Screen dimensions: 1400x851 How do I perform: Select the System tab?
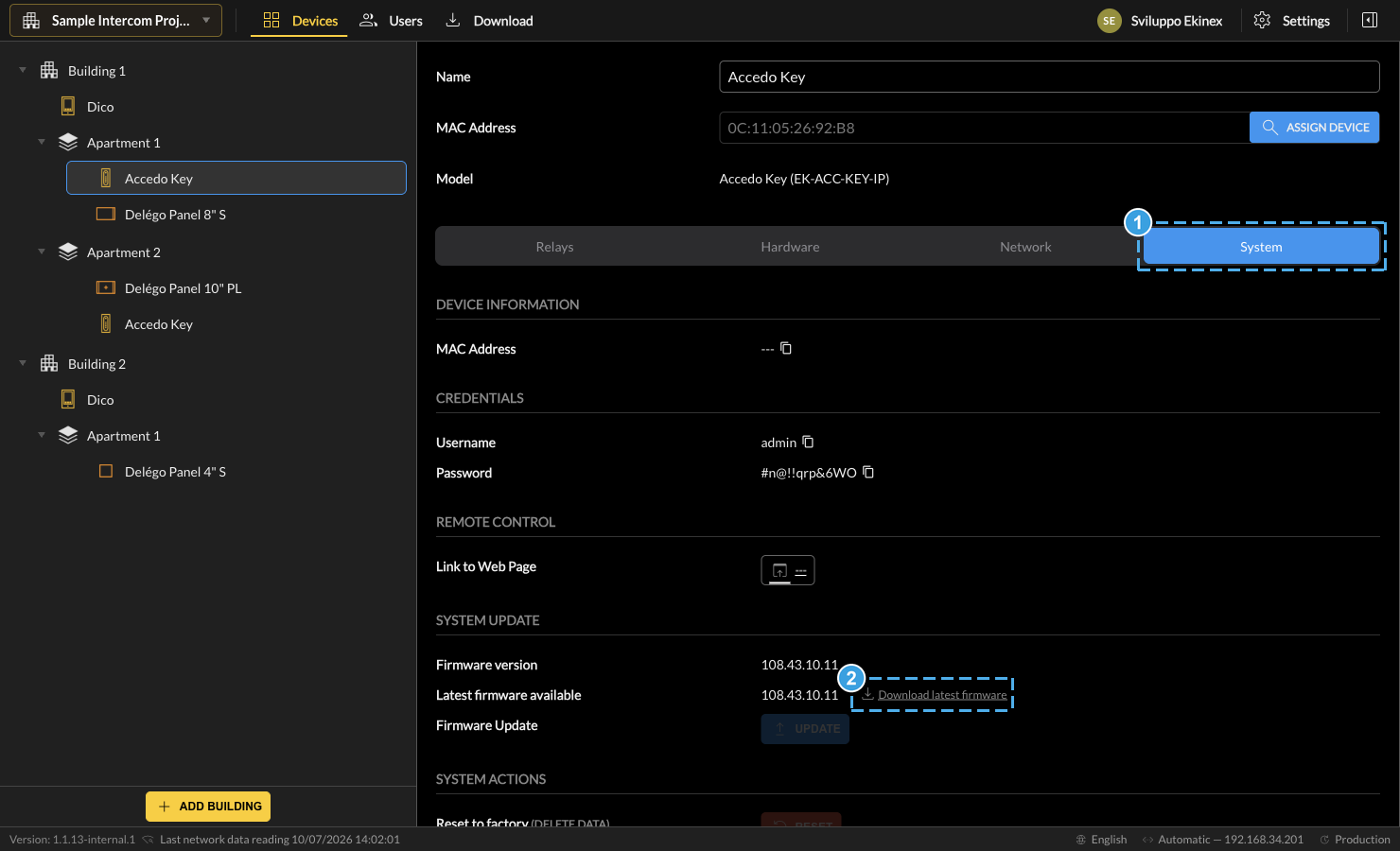(x=1261, y=247)
